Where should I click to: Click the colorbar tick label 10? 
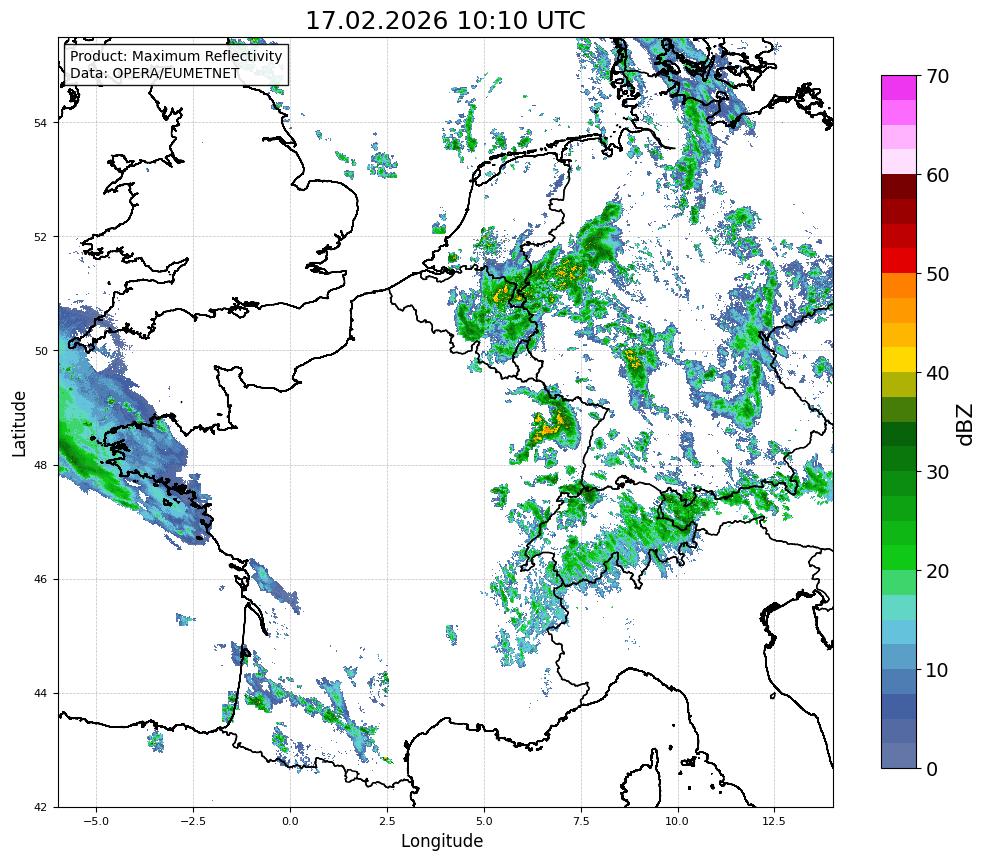937,670
